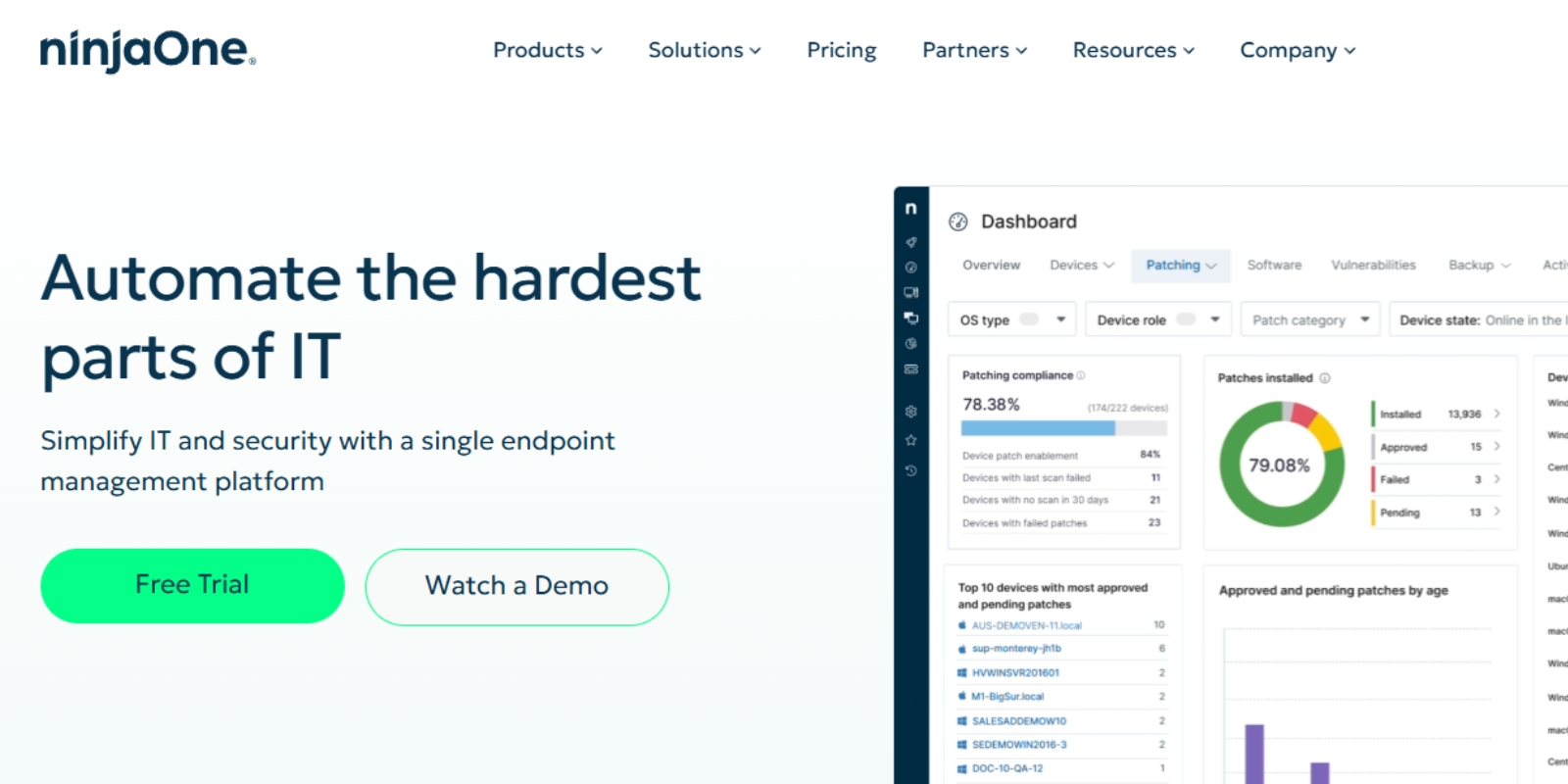Open the Resources dropdown menu
Image resolution: width=1568 pixels, height=784 pixels.
[x=1134, y=50]
